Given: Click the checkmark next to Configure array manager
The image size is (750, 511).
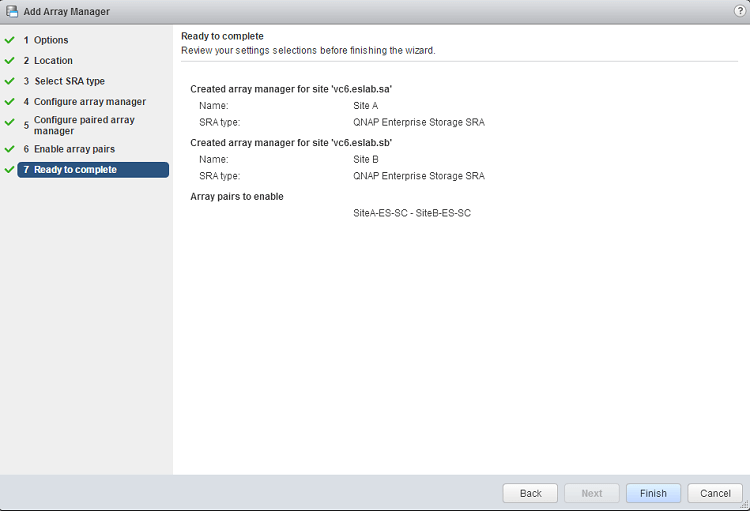Looking at the screenshot, I should 9,102.
